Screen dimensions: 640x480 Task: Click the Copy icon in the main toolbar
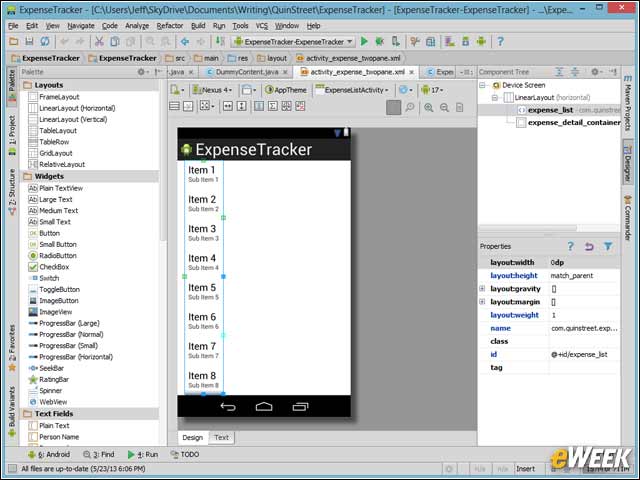(115, 42)
